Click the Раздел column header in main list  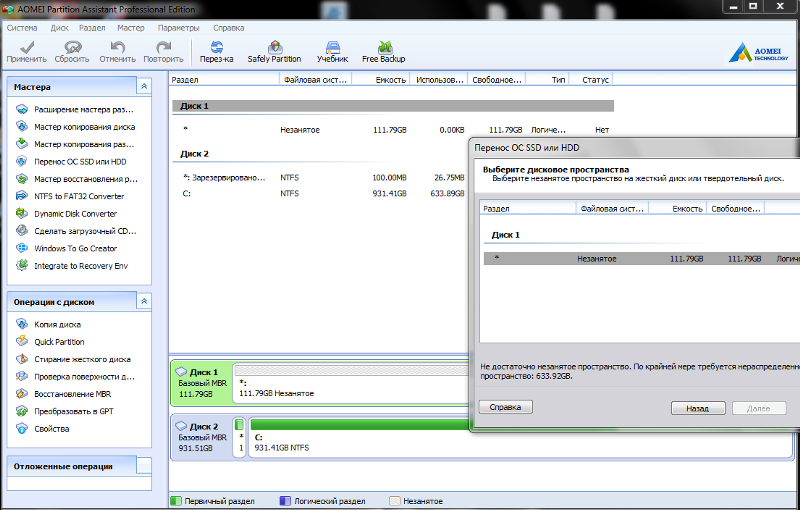(224, 80)
